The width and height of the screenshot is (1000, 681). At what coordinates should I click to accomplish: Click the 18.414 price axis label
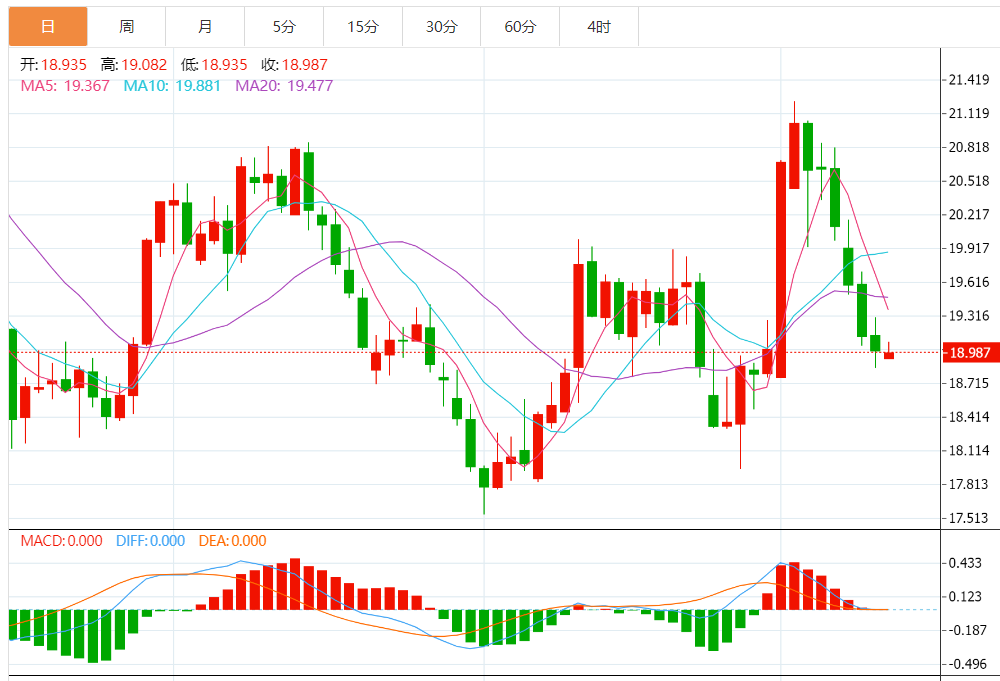(x=969, y=417)
